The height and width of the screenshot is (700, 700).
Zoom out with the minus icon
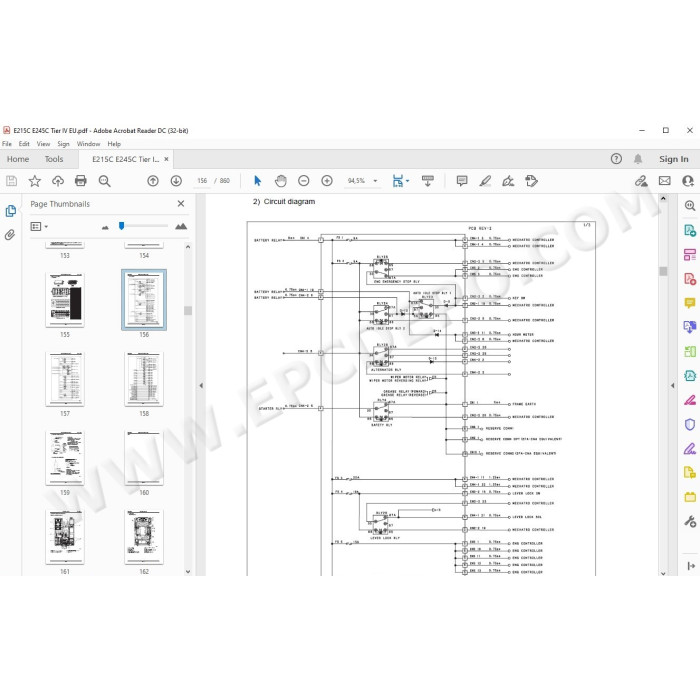tap(304, 181)
